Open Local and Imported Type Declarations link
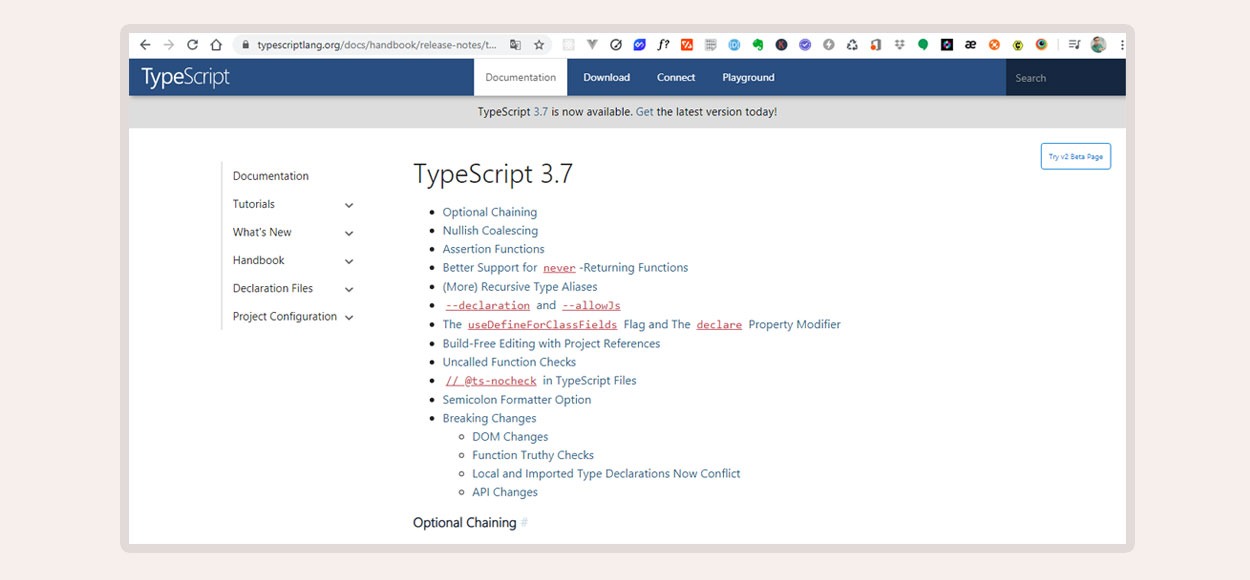Viewport: 1250px width, 580px height. point(606,474)
